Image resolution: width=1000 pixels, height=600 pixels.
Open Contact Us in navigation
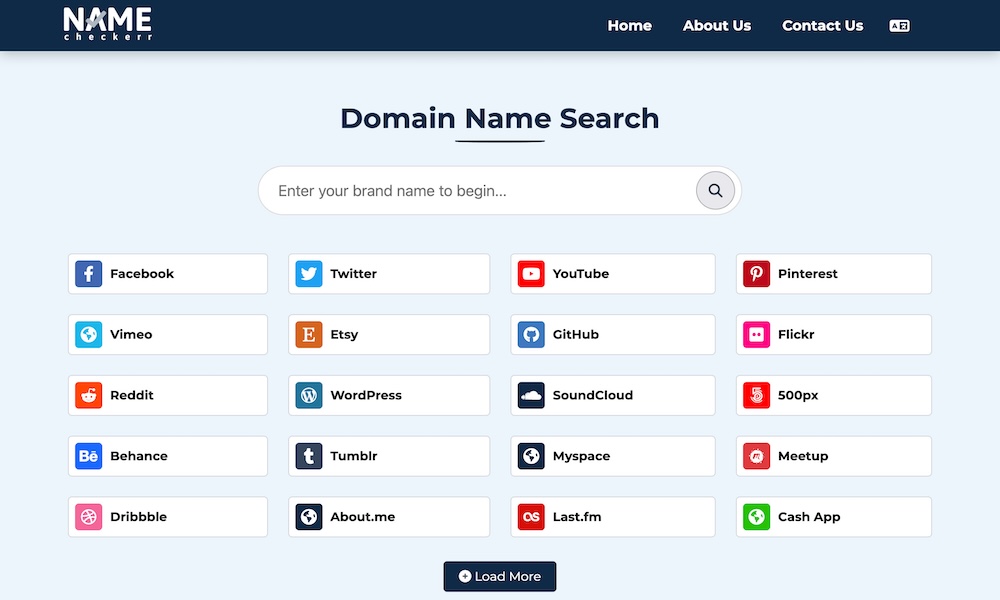click(822, 26)
